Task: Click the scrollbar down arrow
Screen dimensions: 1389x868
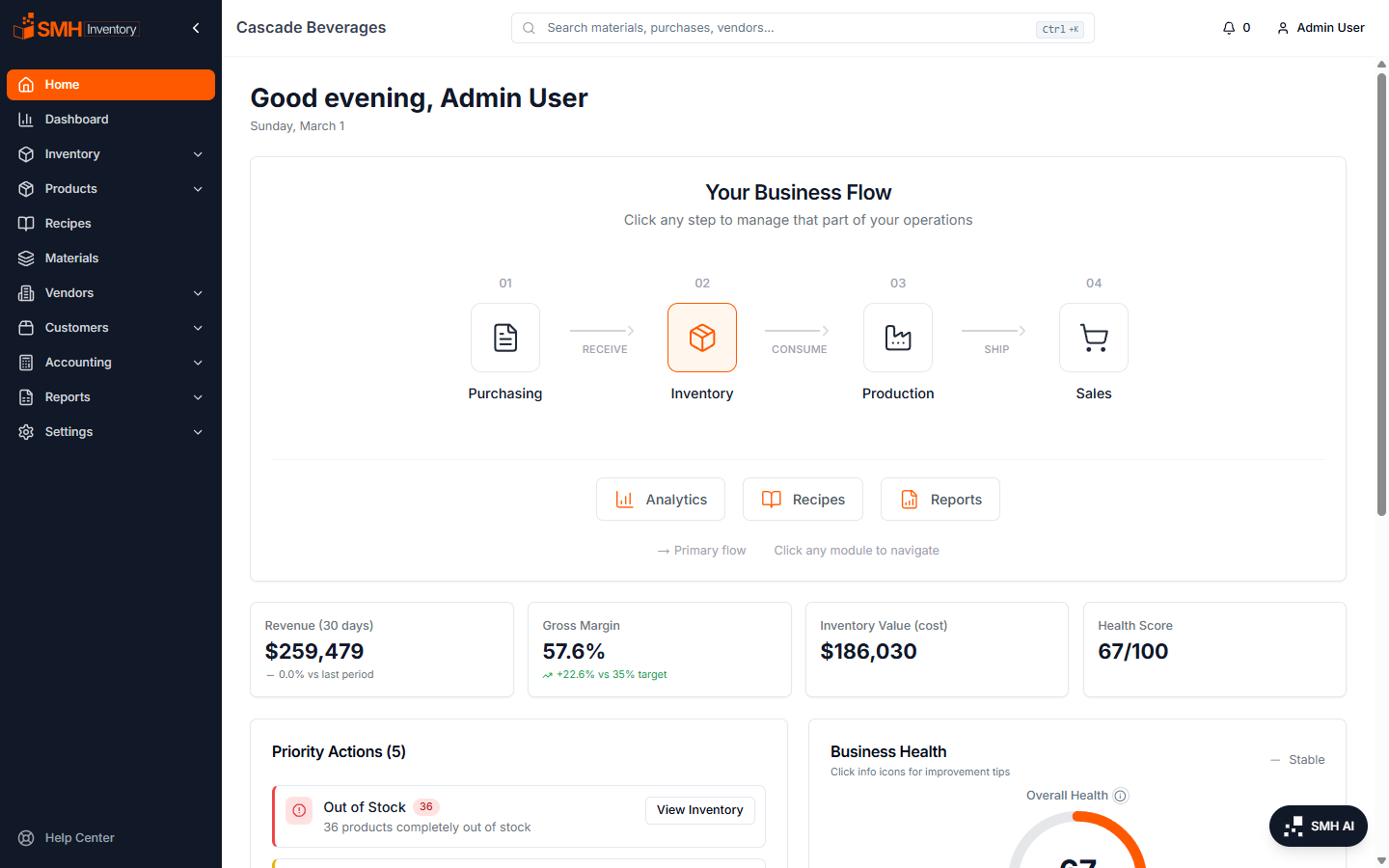Action: pos(1381,859)
